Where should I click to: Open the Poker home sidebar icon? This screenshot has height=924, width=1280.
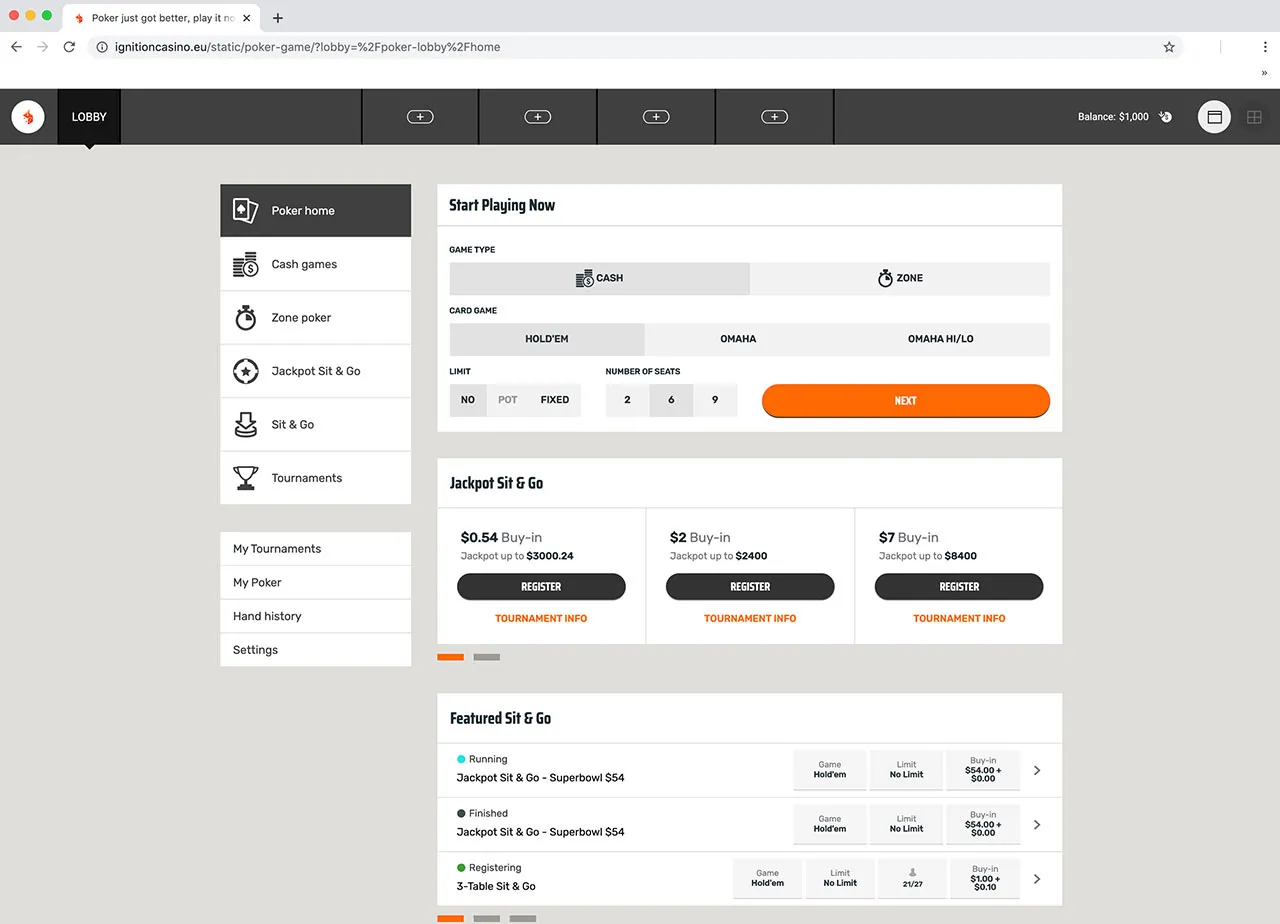tap(244, 210)
